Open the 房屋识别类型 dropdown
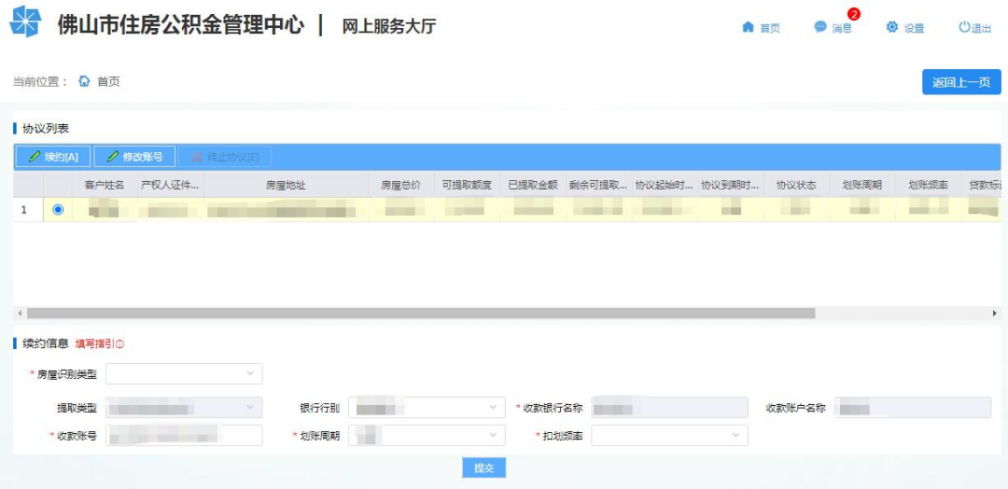Screen dimensions: 1008x489 [x=184, y=374]
